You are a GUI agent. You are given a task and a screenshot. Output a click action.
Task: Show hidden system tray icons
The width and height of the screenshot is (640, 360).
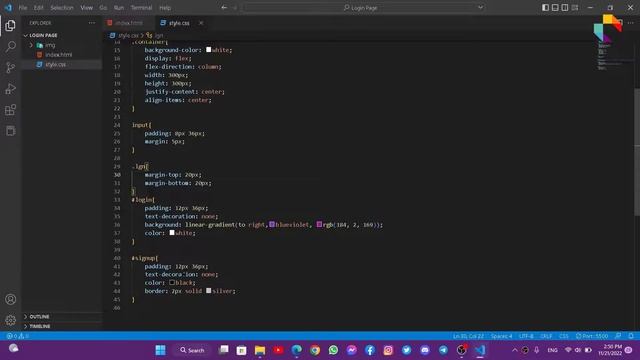[514, 350]
